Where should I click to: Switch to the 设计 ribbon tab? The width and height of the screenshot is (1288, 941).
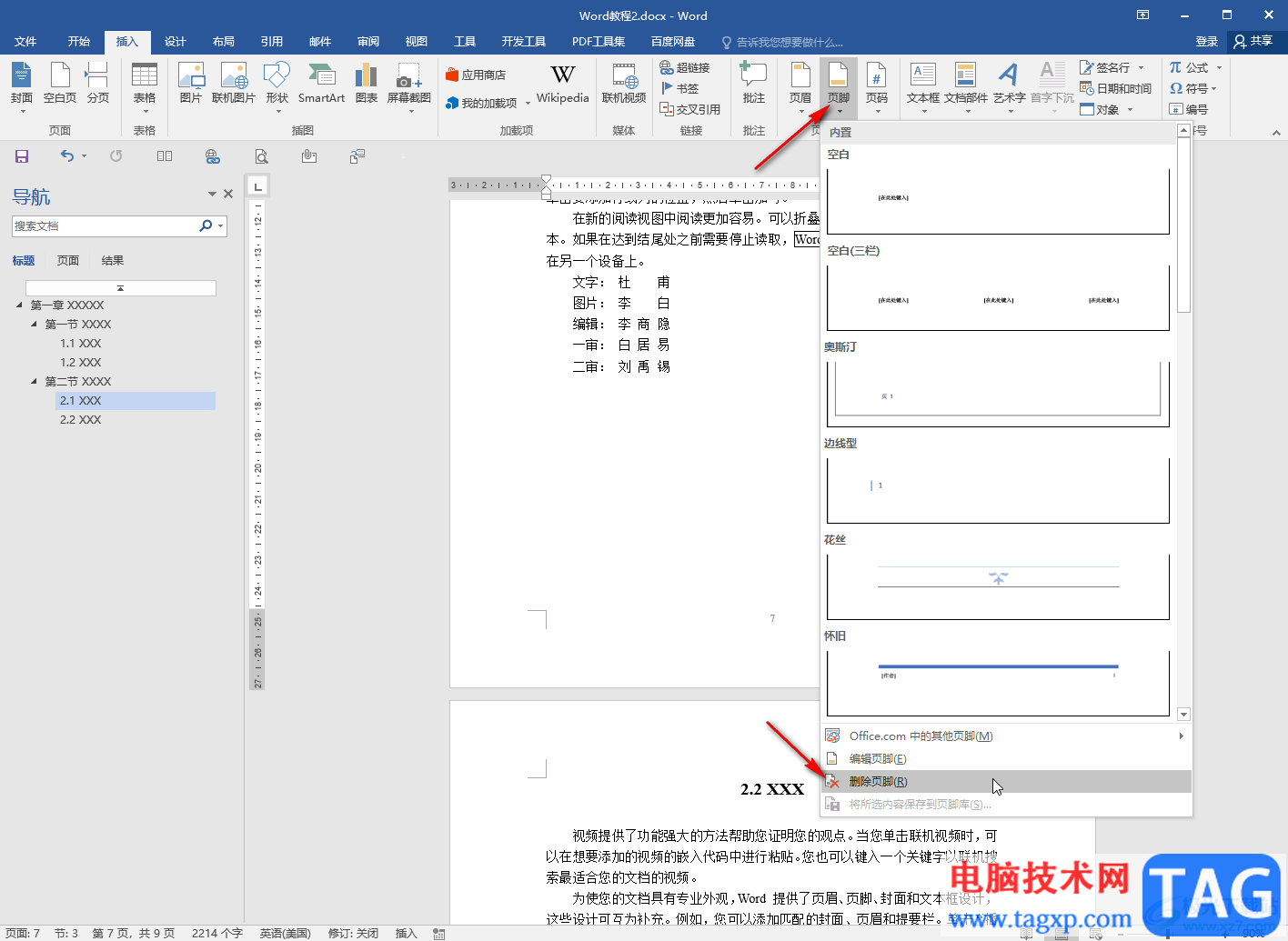176,42
